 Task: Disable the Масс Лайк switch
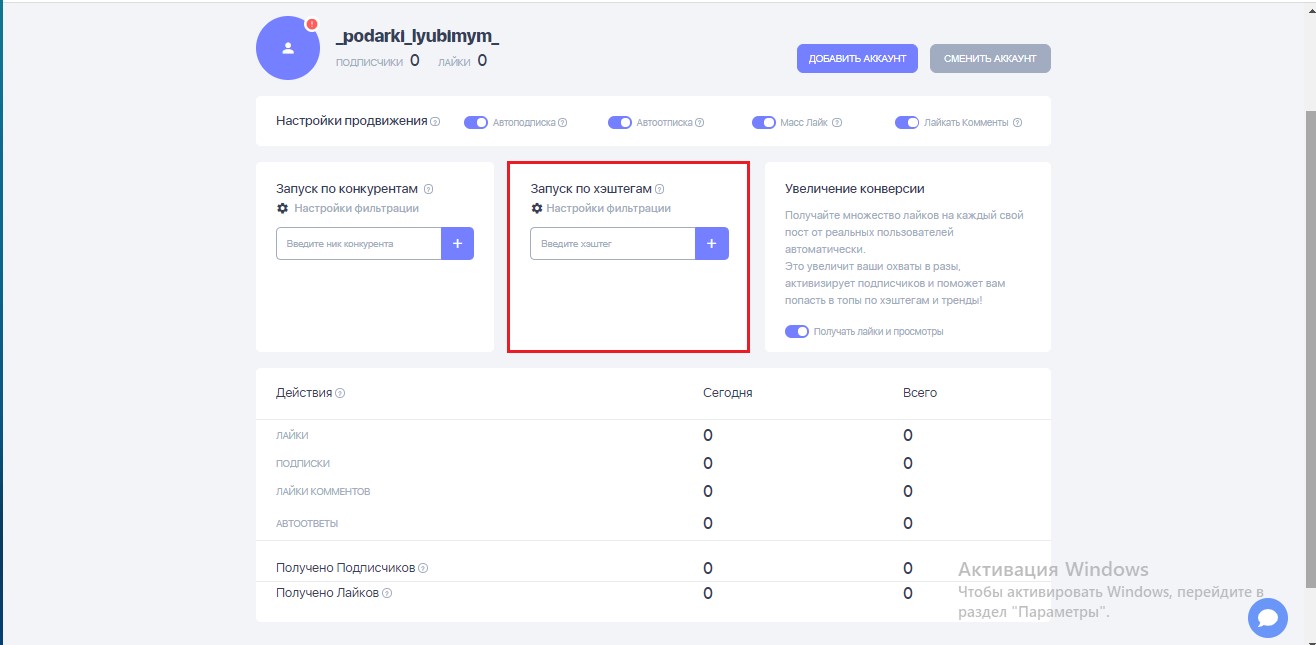point(764,123)
